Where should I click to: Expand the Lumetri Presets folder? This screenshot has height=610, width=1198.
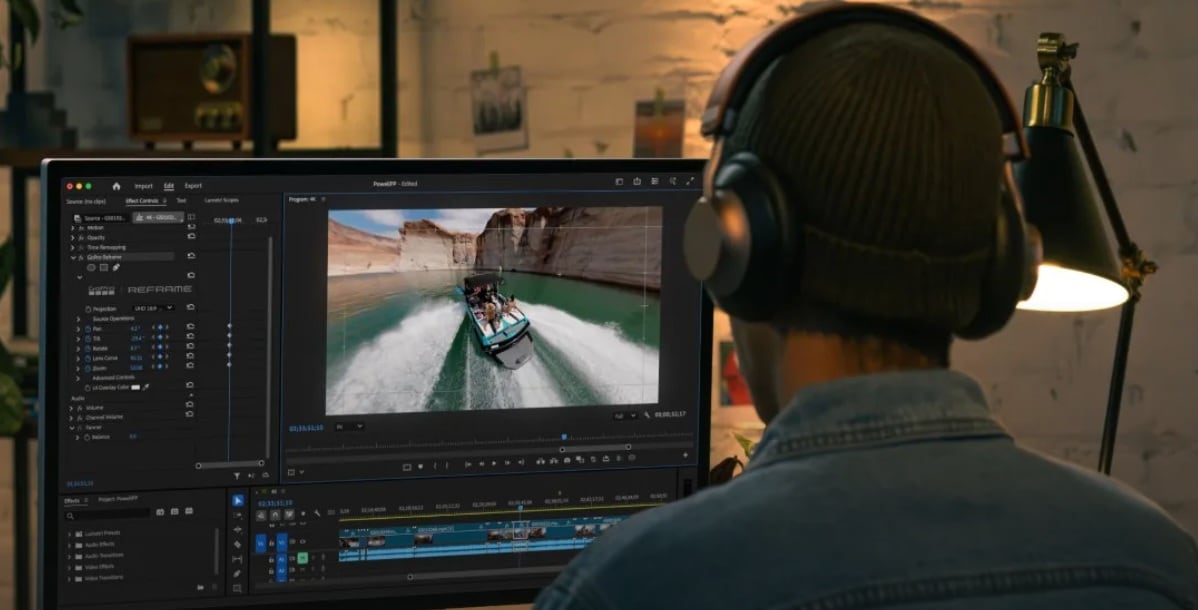coord(70,534)
